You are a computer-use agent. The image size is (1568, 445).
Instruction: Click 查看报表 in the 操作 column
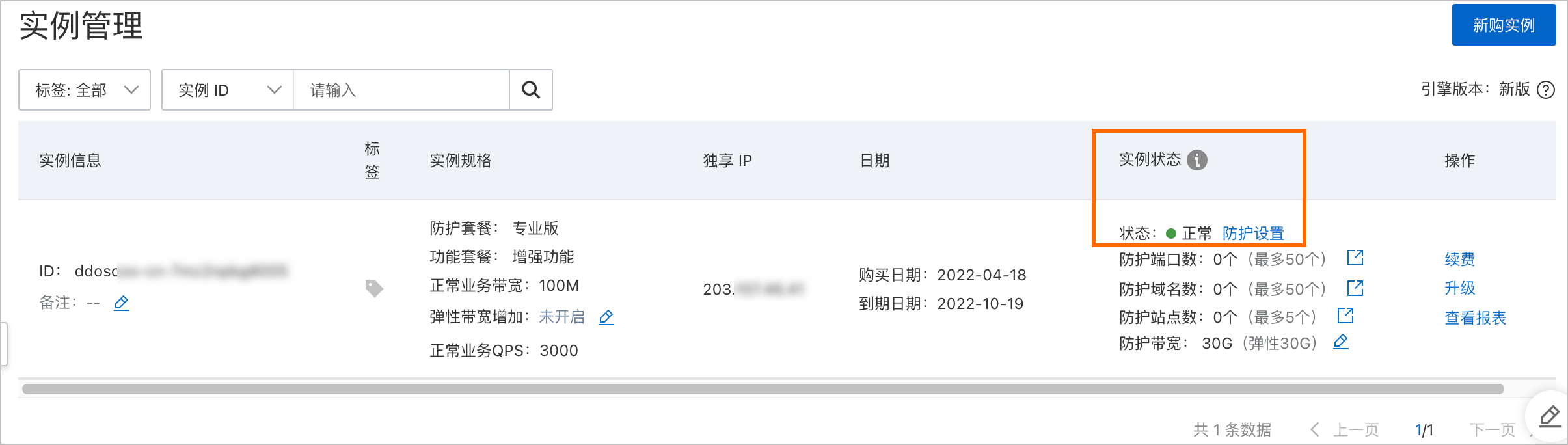[x=1474, y=317]
